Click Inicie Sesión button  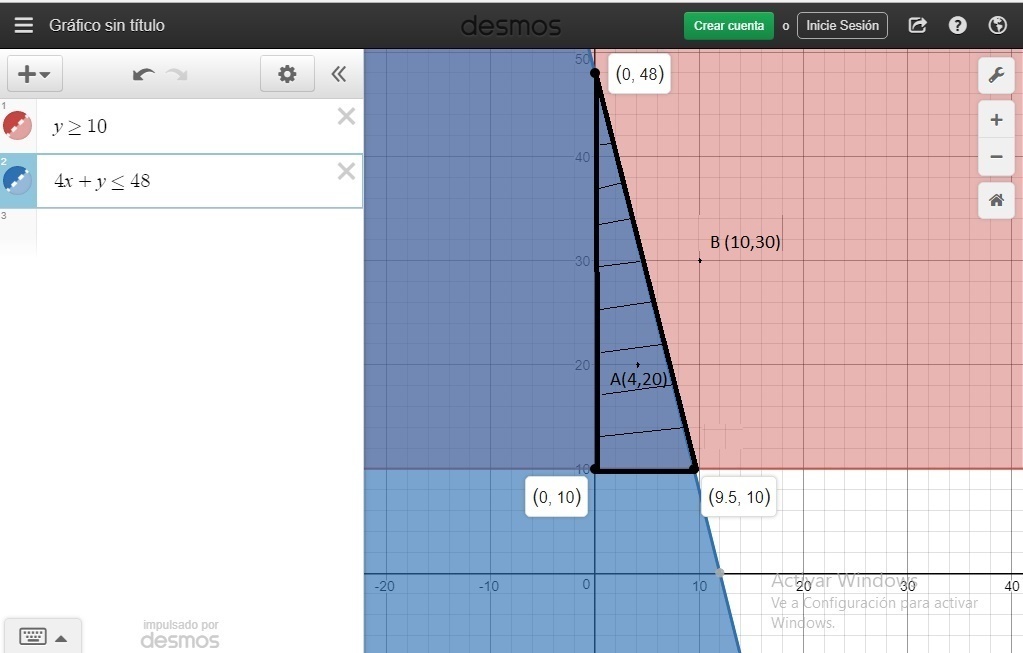pos(842,25)
